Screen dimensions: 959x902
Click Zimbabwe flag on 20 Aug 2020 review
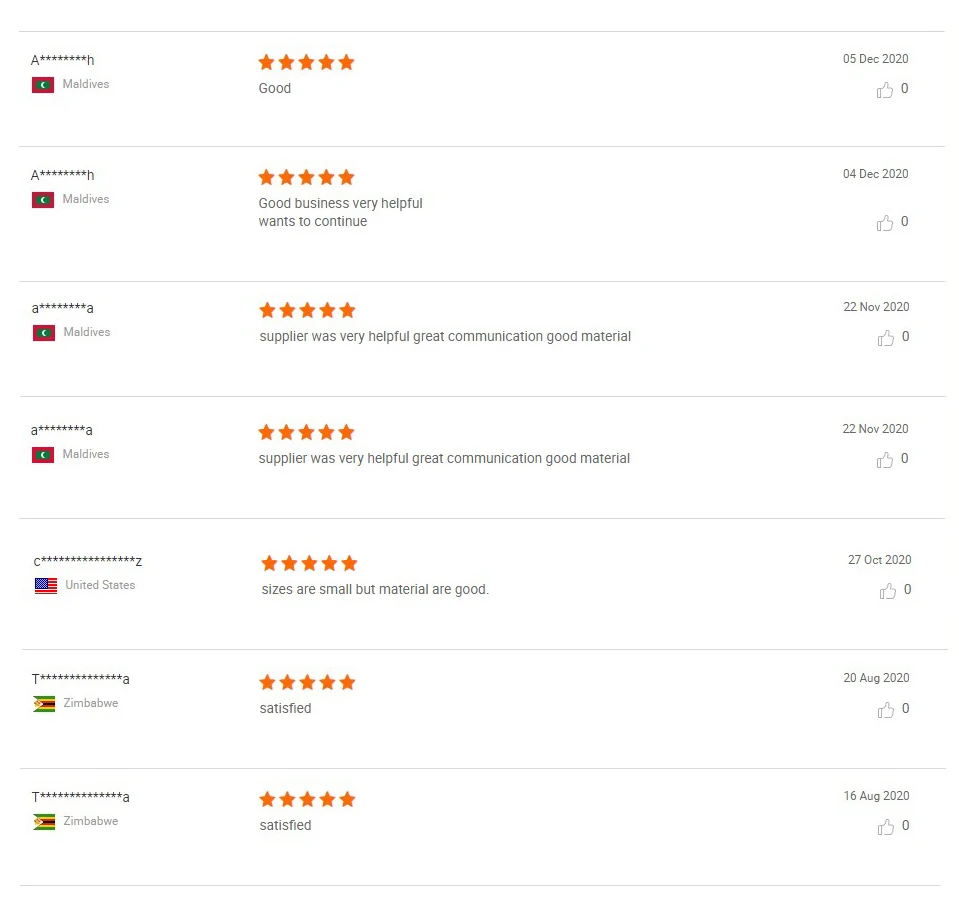coord(44,704)
